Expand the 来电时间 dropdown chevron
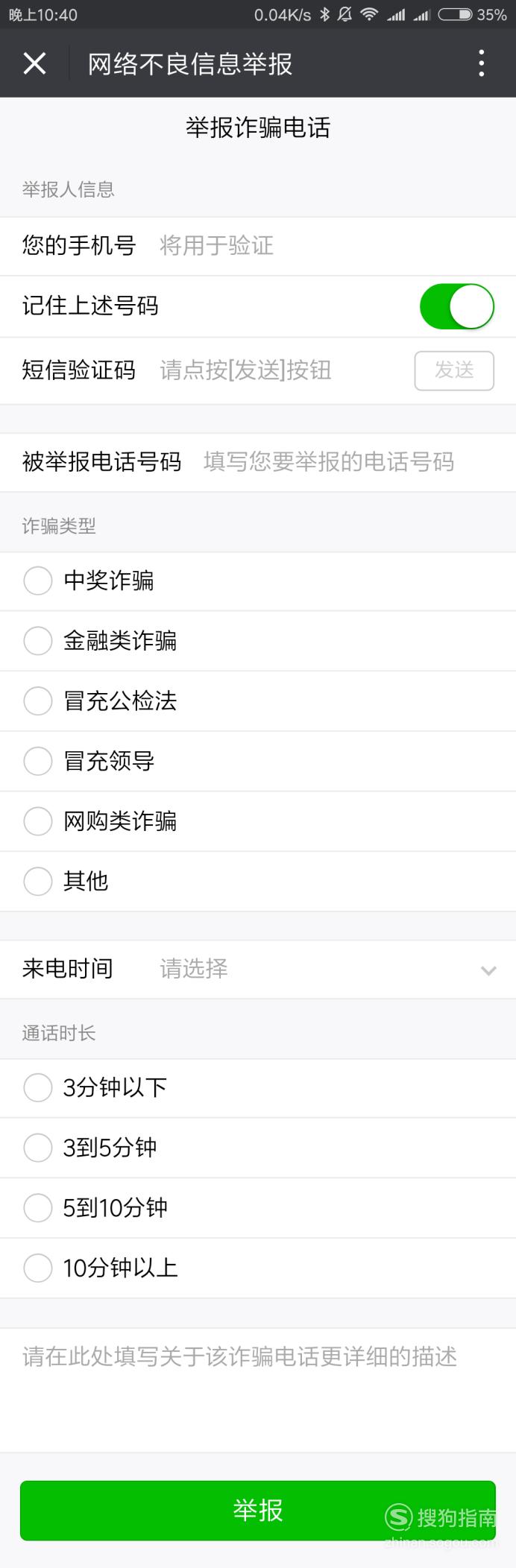This screenshot has height=1568, width=516. coord(488,970)
